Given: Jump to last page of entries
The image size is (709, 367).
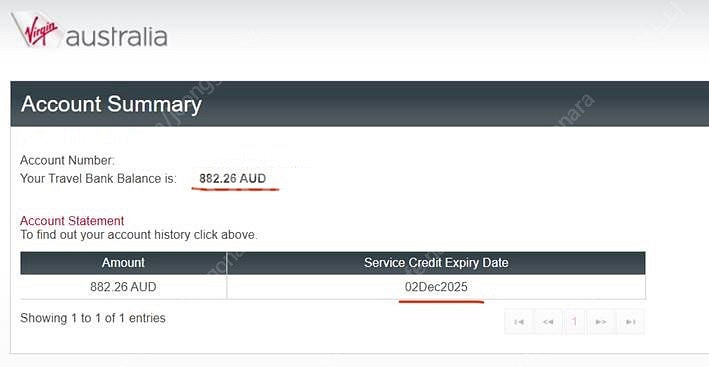Looking at the screenshot, I should pyautogui.click(x=630, y=322).
